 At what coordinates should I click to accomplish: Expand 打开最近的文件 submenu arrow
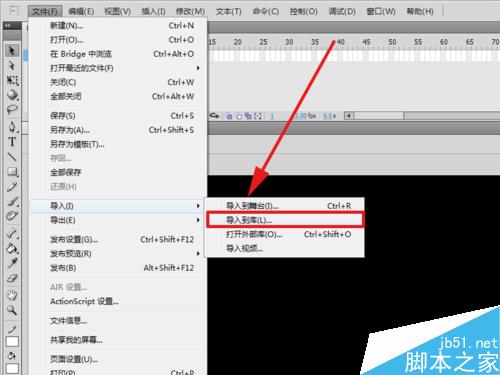[198, 68]
